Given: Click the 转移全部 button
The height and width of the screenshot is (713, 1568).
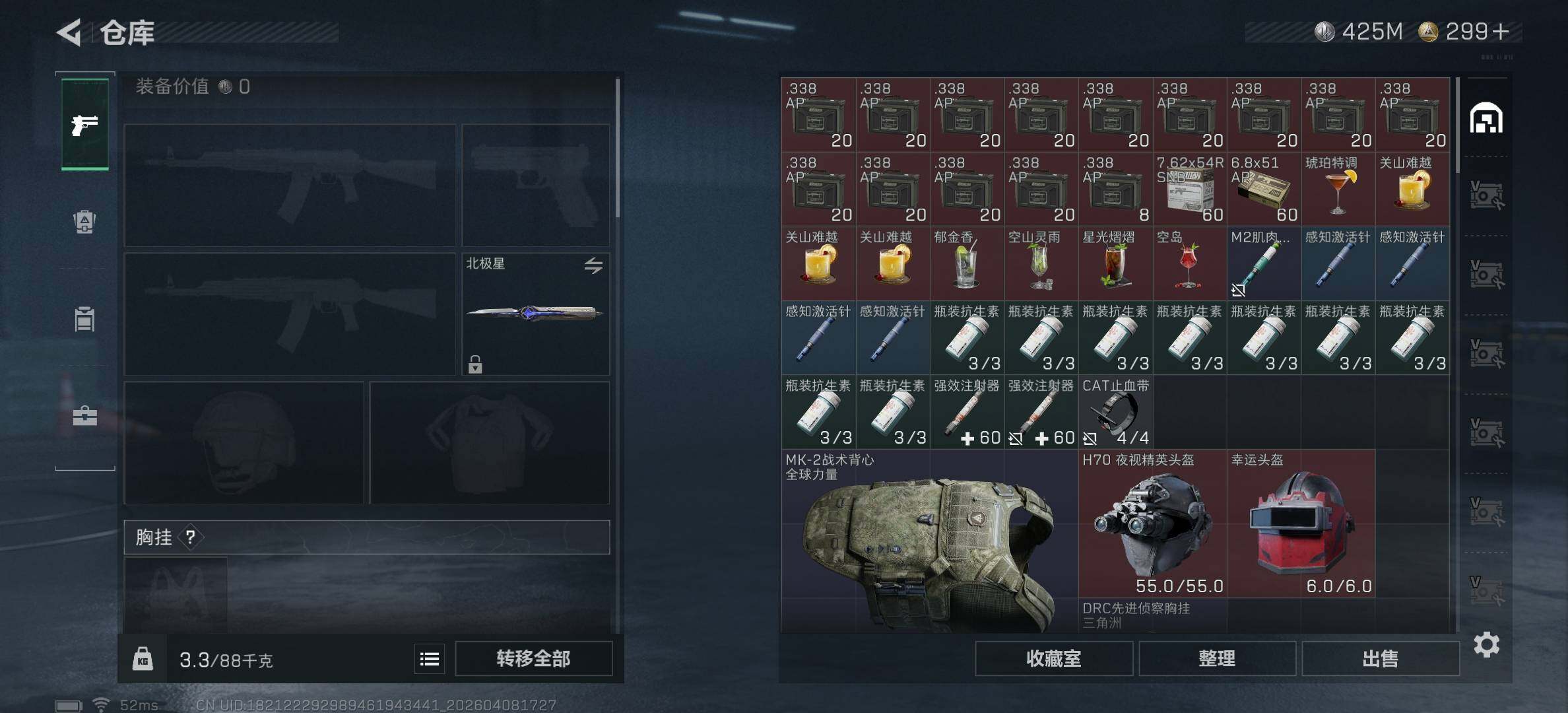Looking at the screenshot, I should (x=533, y=658).
